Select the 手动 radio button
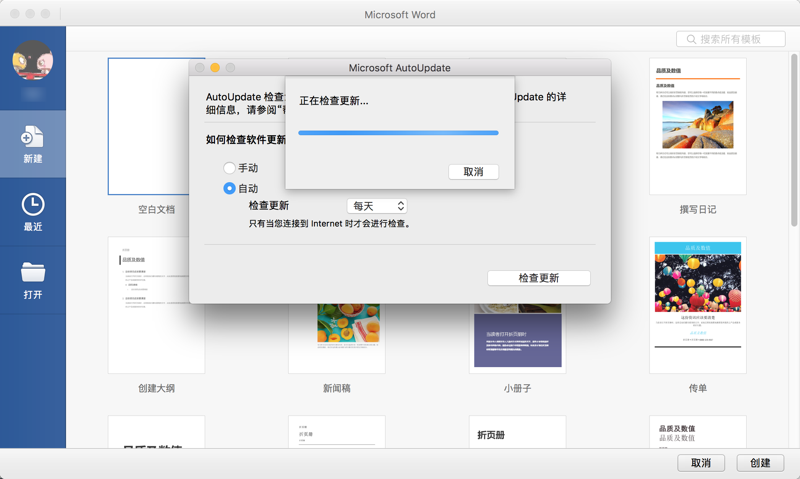 229,168
